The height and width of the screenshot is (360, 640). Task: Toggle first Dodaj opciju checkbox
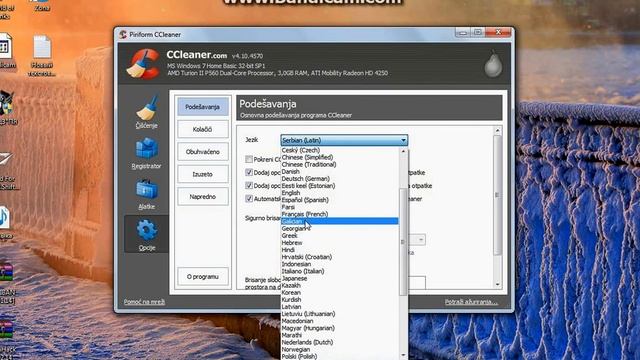[249, 172]
